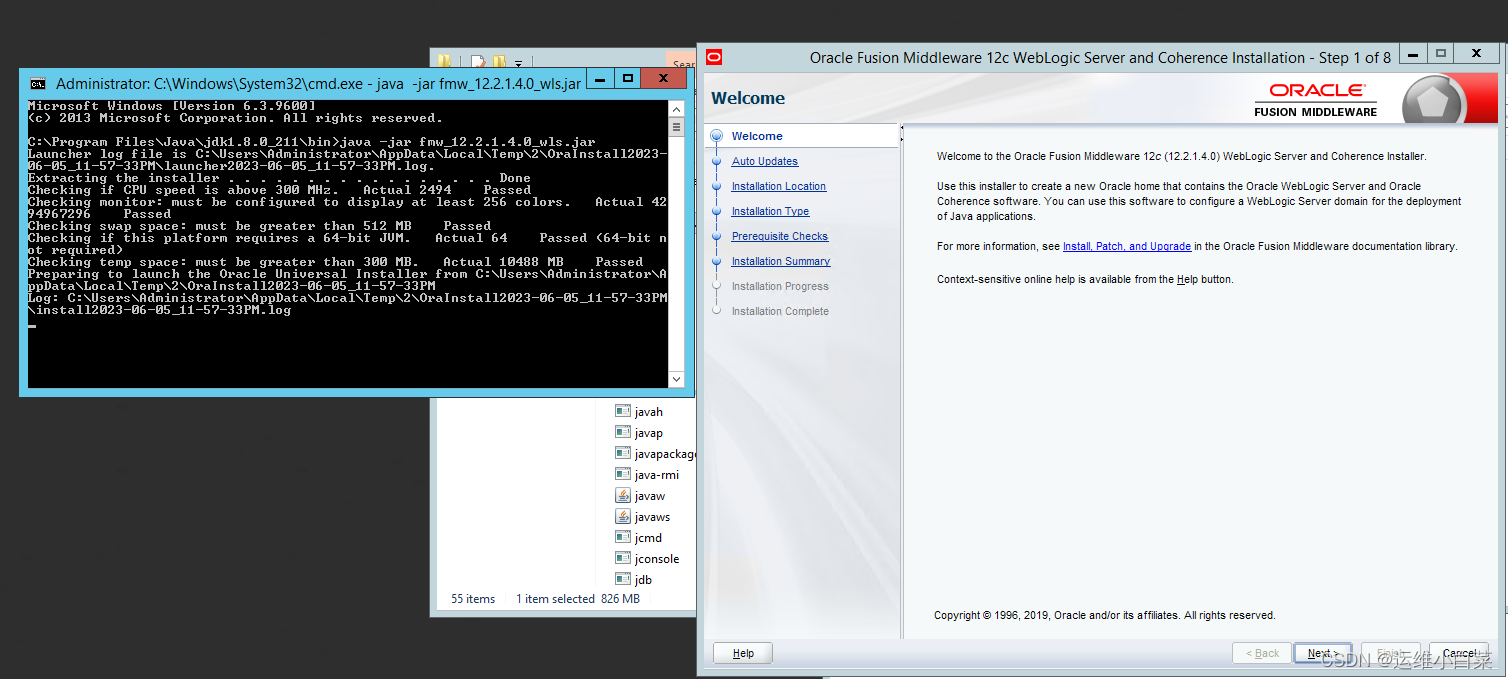Go to the Prerequisite Checks step
Screen dimensions: 1508x679
779,236
